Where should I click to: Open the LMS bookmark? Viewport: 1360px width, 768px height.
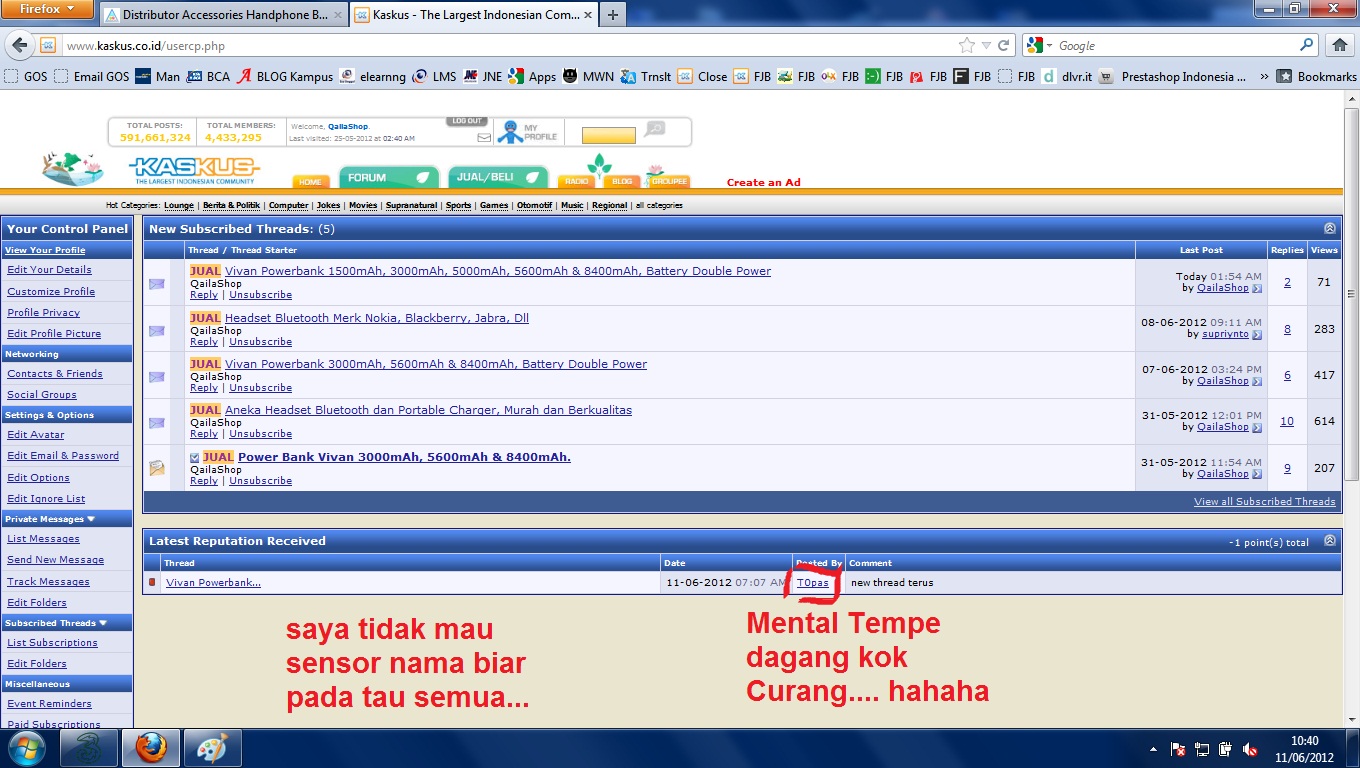[435, 76]
